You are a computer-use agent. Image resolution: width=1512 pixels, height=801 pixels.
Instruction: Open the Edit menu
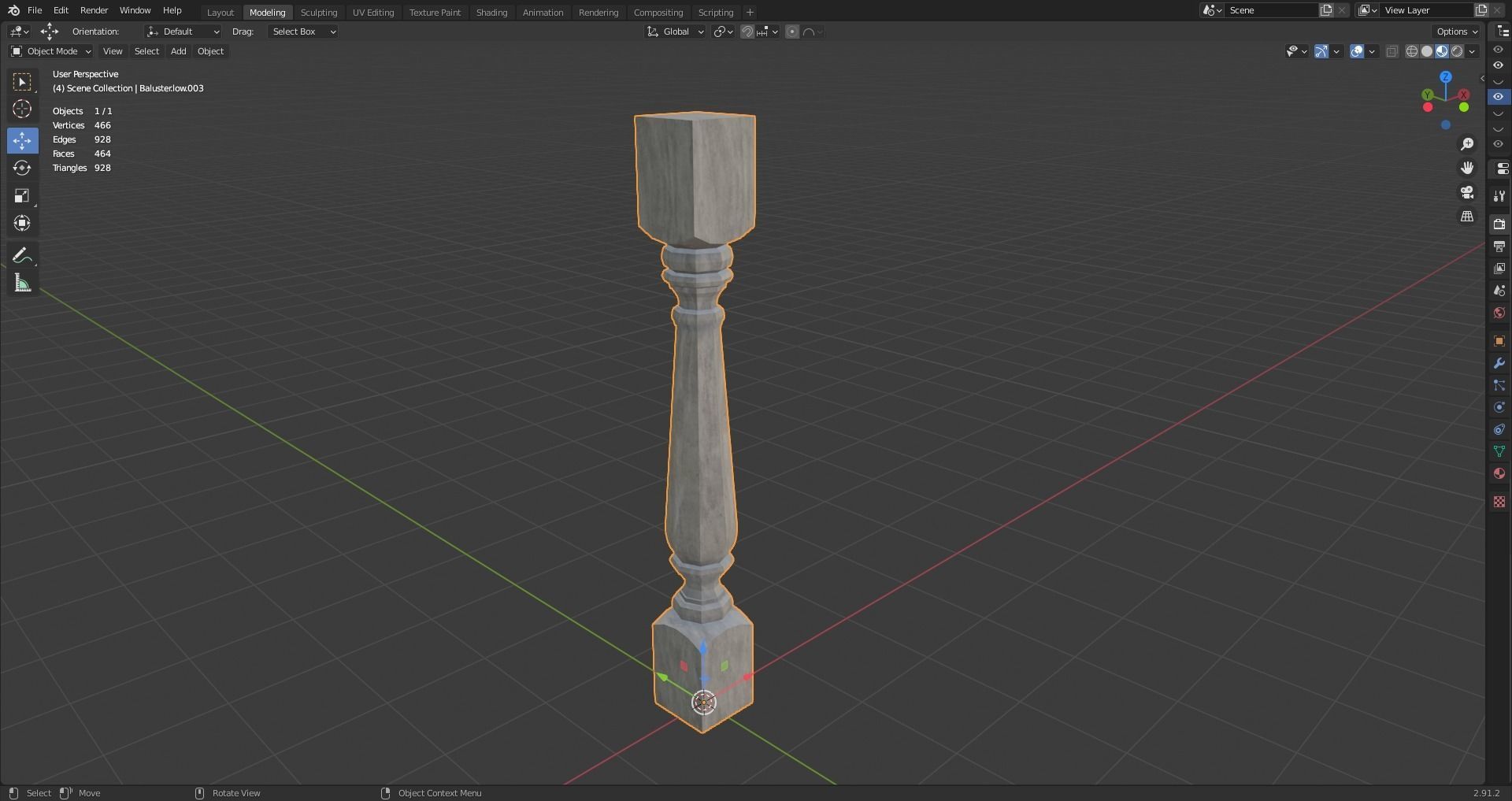pos(61,10)
